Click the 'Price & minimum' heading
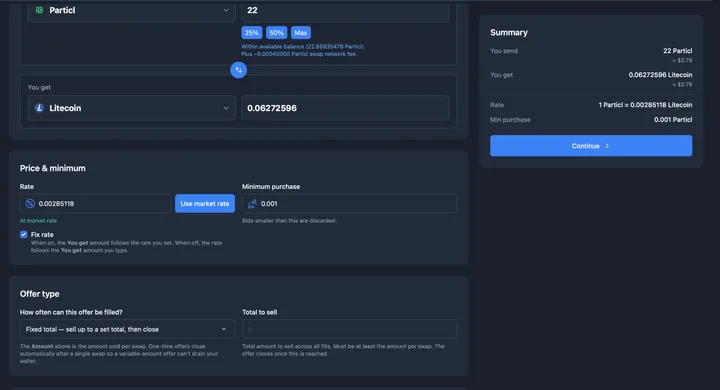 click(x=52, y=168)
